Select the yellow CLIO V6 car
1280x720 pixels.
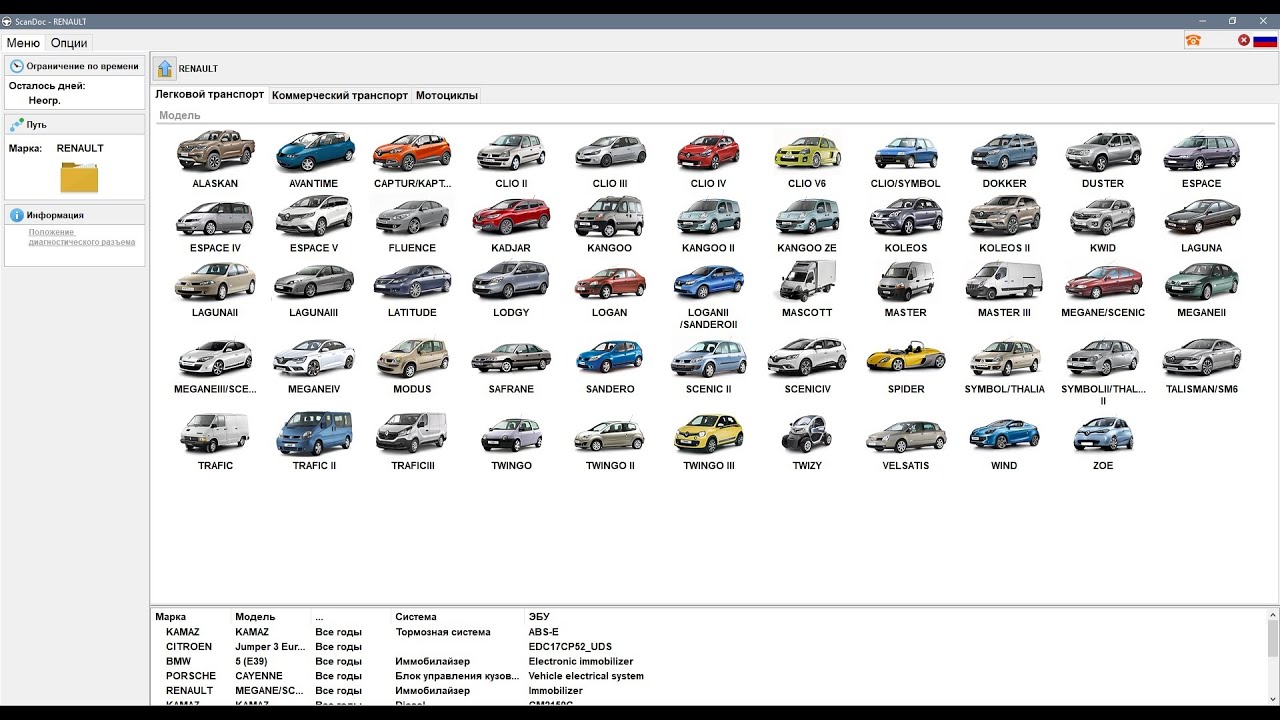coord(807,151)
